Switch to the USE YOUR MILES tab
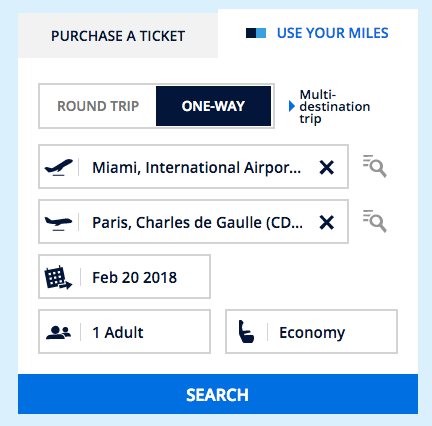Image resolution: width=432 pixels, height=426 pixels. tap(332, 33)
